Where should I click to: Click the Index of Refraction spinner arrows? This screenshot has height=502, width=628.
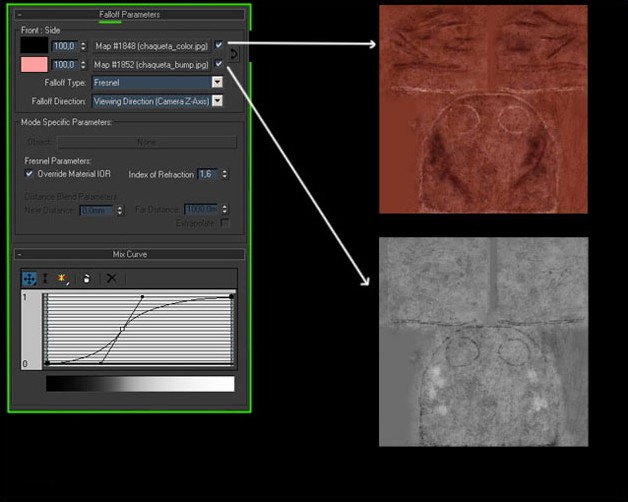coord(224,174)
